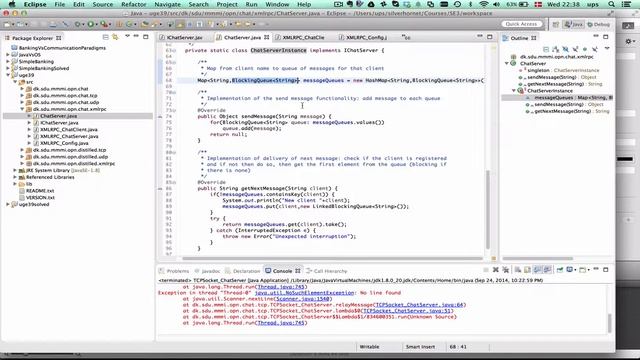The width and height of the screenshot is (640, 360).
Task: Click the Print toolbar icon
Action: 53,24
